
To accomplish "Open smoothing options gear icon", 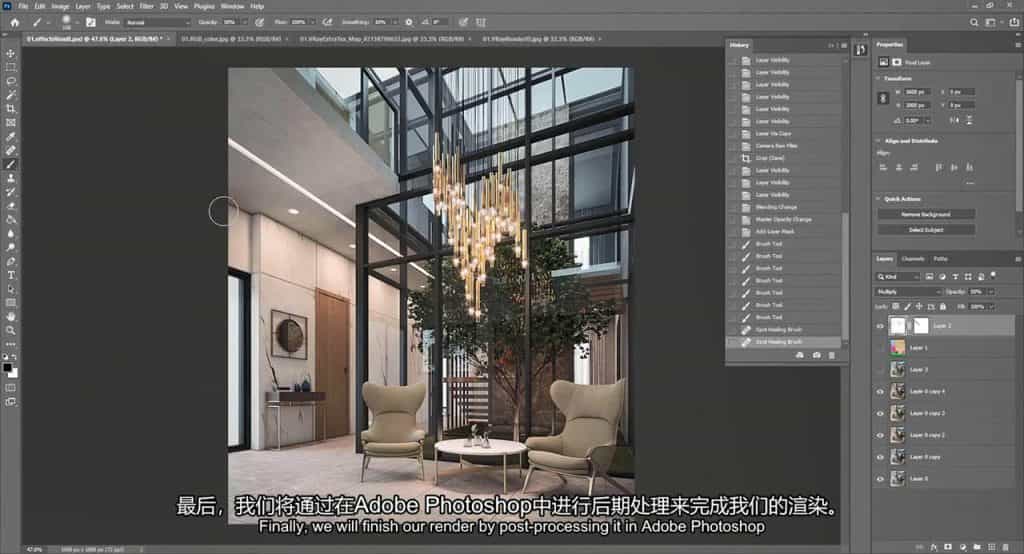I will pyautogui.click(x=409, y=22).
